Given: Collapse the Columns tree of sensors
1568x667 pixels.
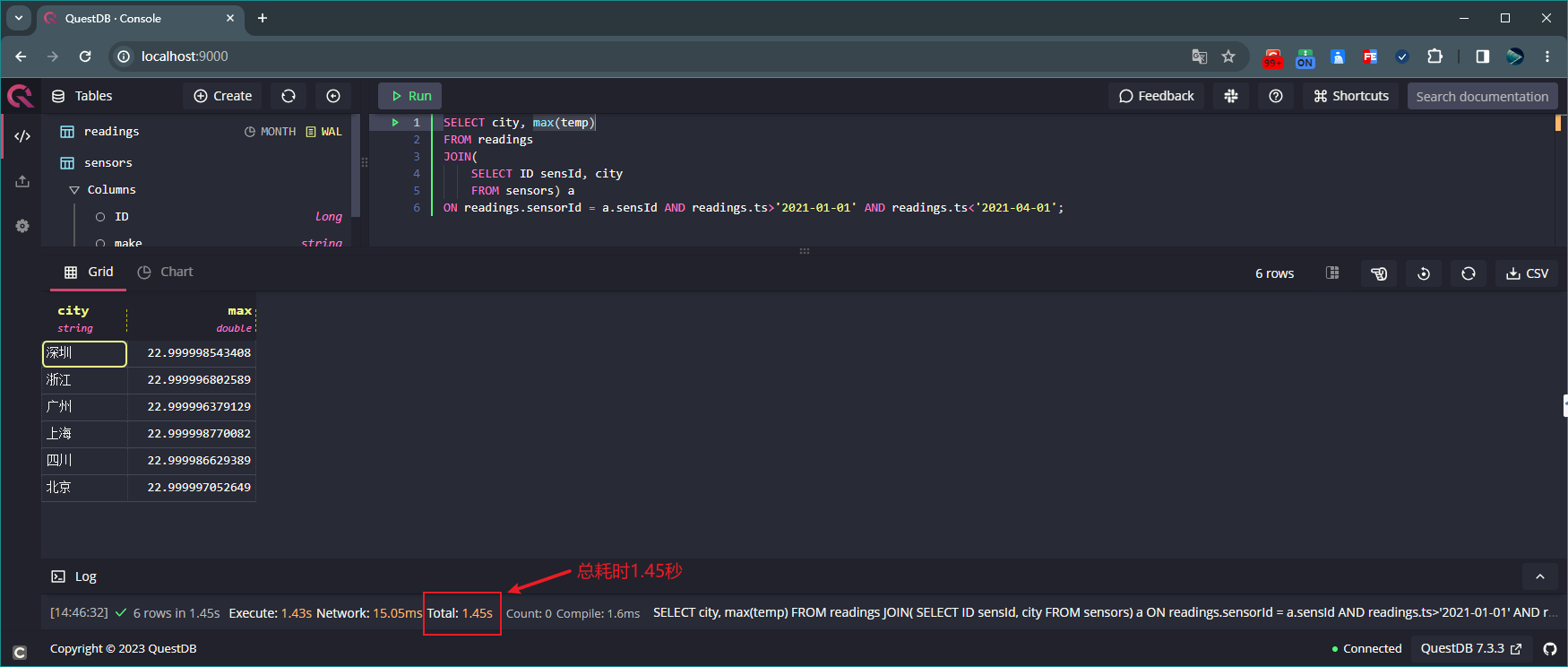Looking at the screenshot, I should click(74, 190).
